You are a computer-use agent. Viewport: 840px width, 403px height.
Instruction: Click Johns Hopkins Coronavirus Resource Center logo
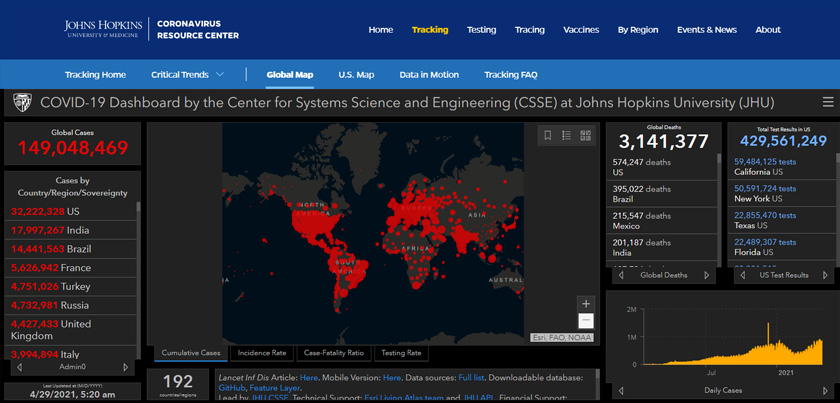(151, 29)
